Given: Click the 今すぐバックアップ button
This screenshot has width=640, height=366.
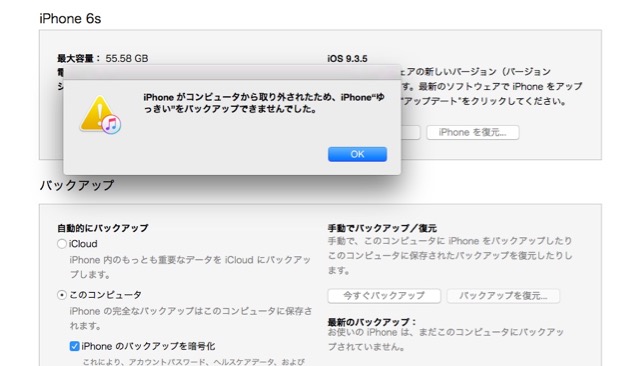Looking at the screenshot, I should click(384, 296).
